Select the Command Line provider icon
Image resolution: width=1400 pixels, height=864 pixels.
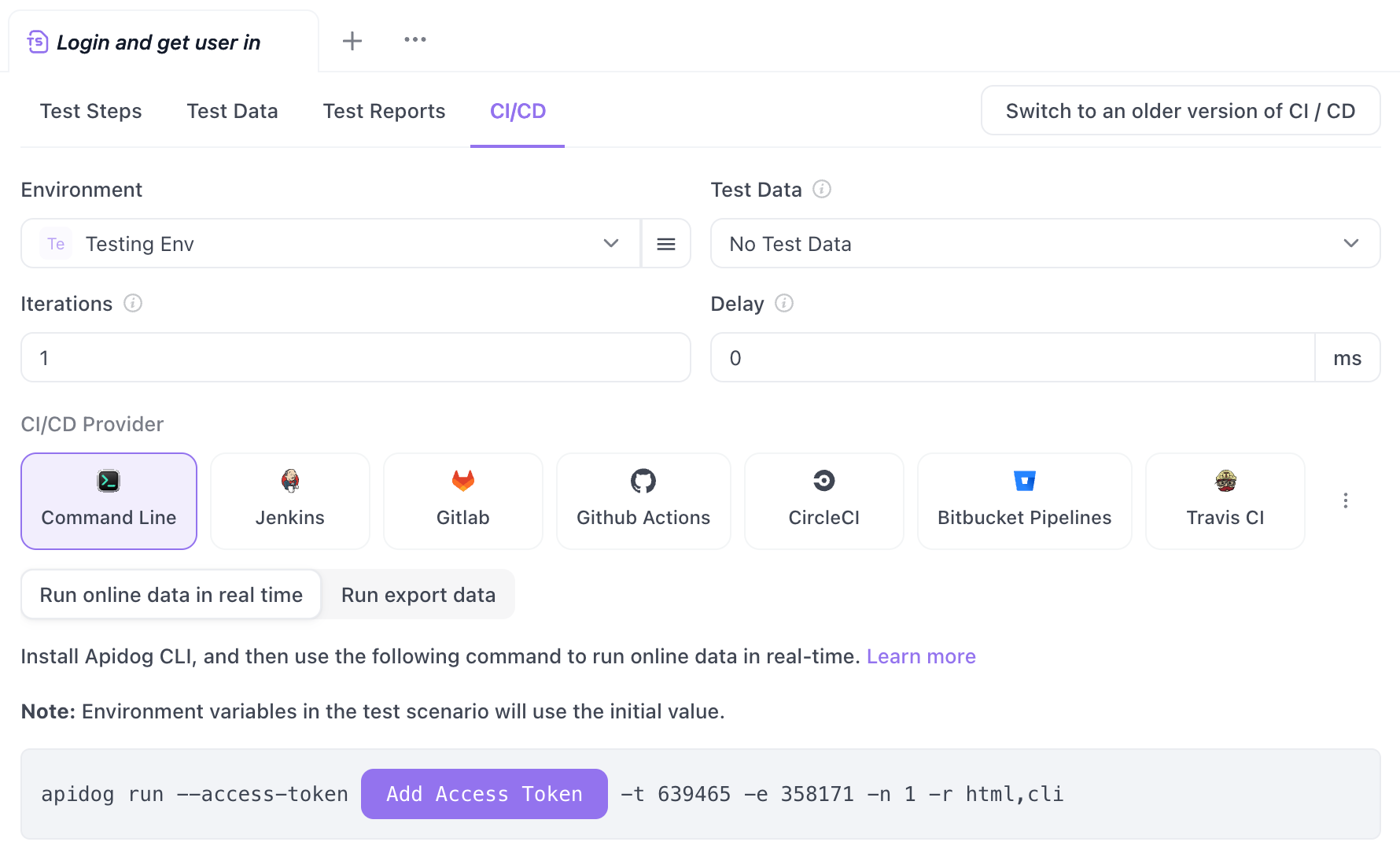[109, 481]
